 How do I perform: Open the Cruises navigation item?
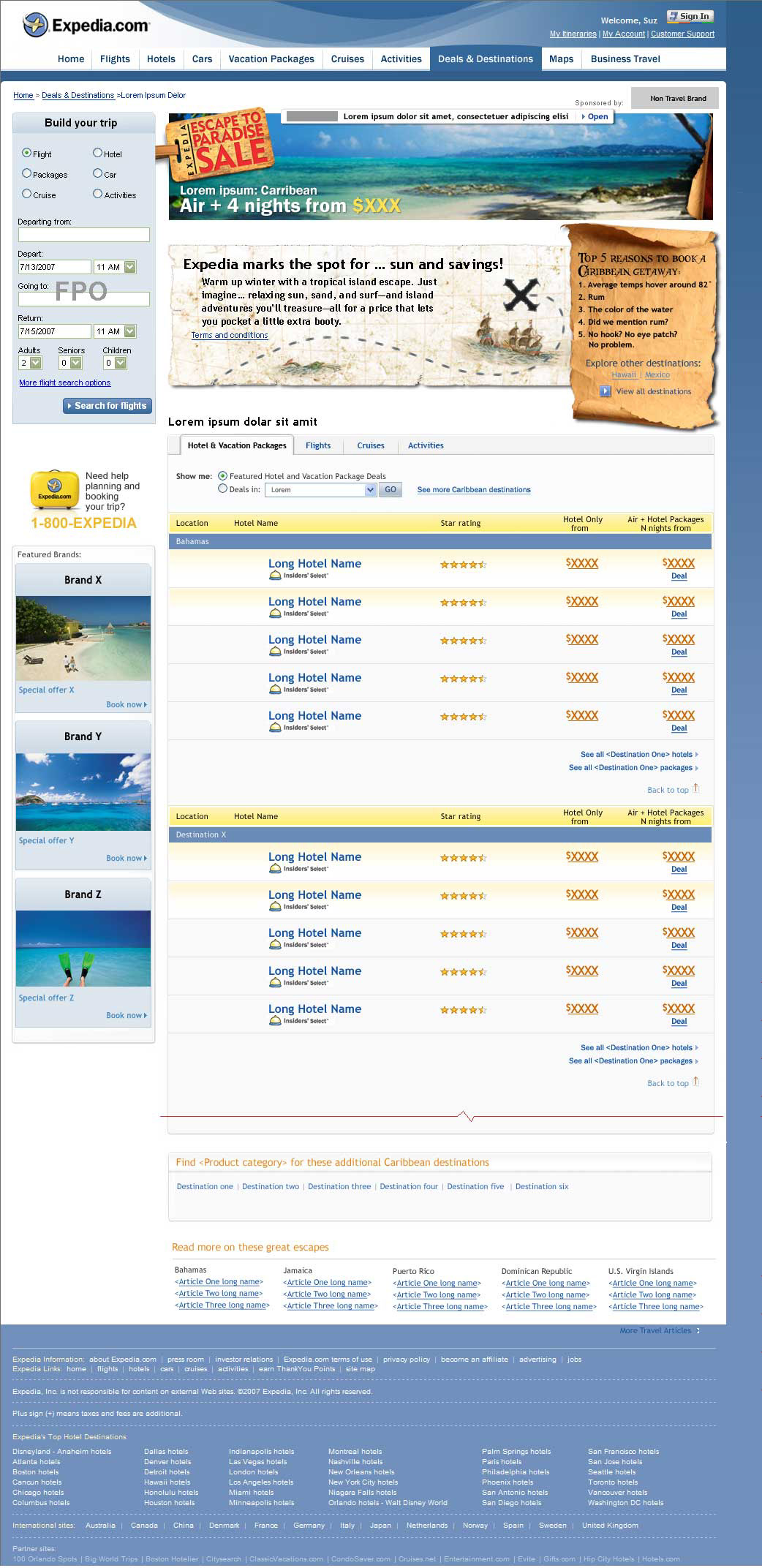point(347,59)
